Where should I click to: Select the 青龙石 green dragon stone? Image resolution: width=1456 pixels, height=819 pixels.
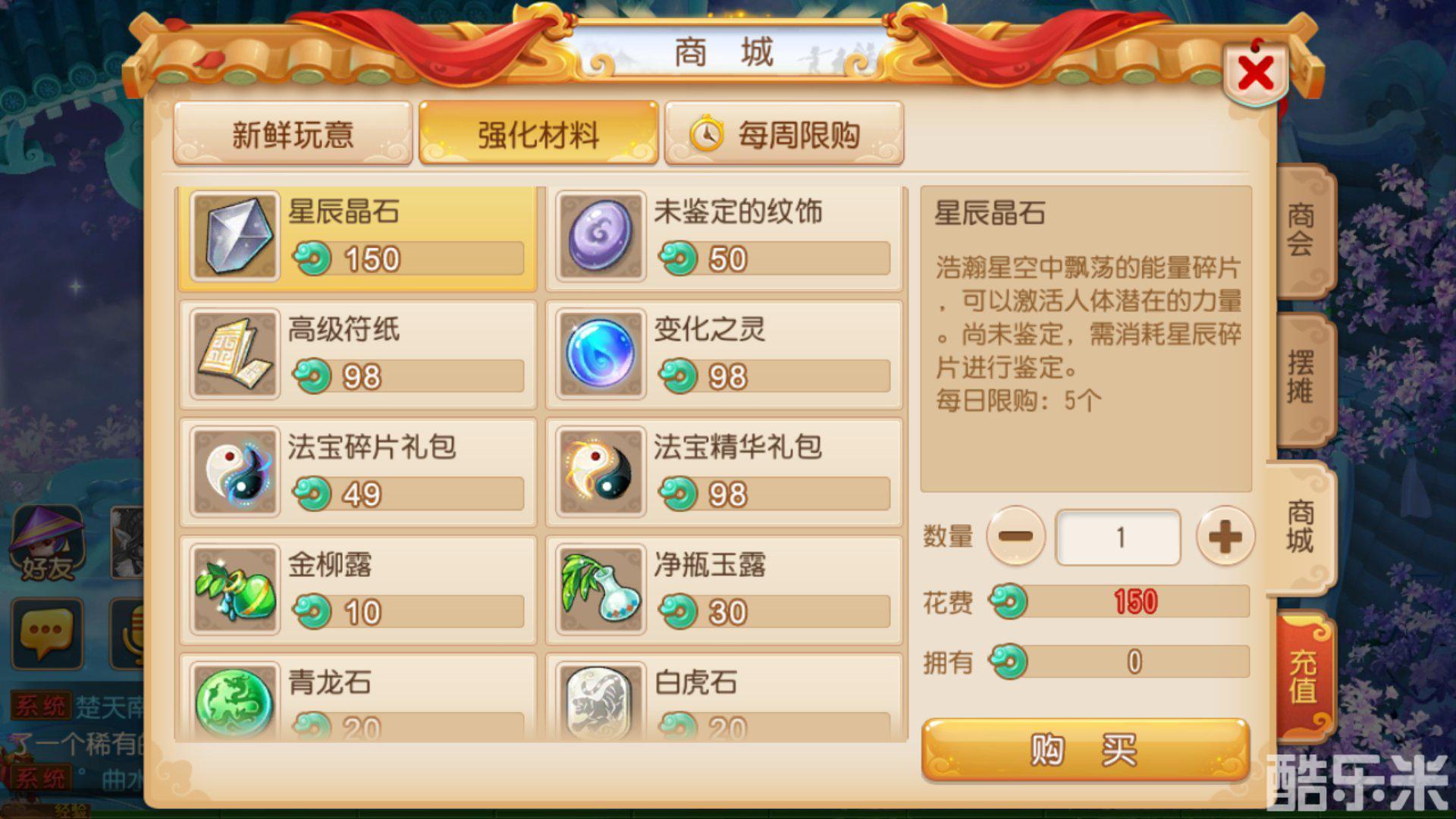point(234,701)
